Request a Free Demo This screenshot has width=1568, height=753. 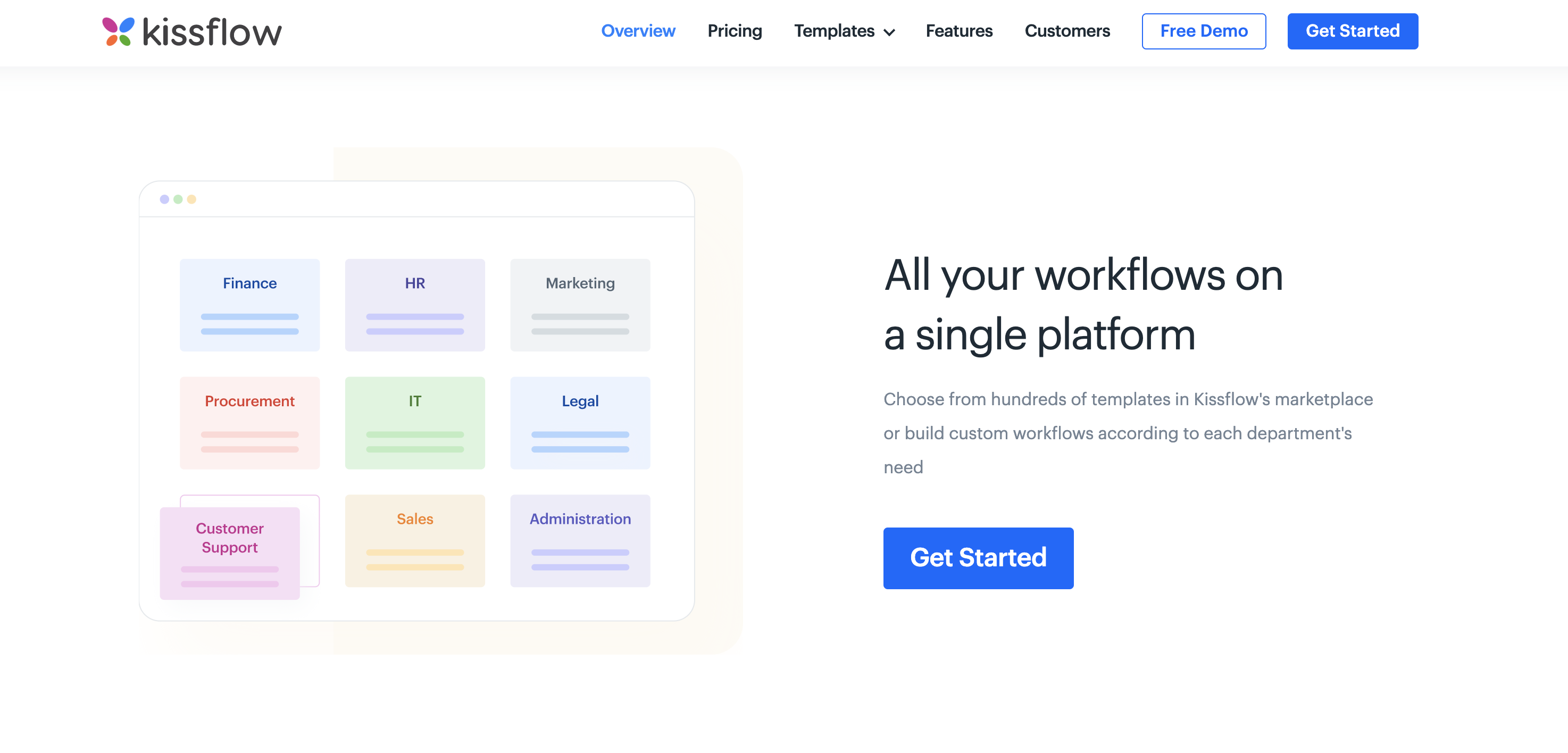click(1203, 31)
